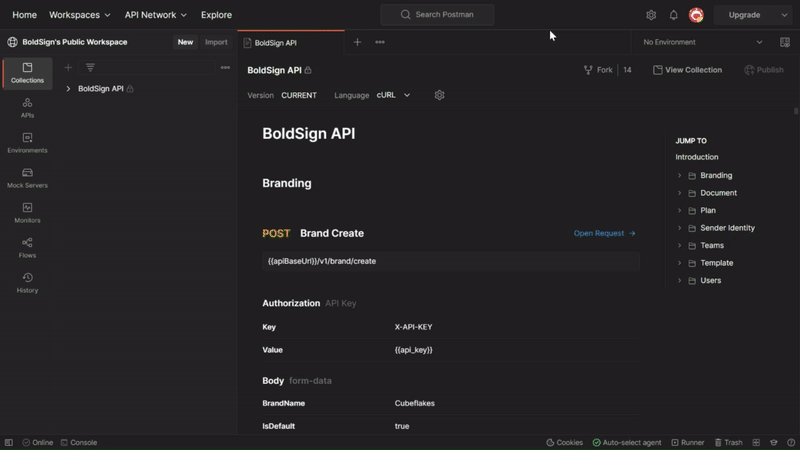Click the two-pane view icon in the status bar

pyautogui.click(x=756, y=442)
